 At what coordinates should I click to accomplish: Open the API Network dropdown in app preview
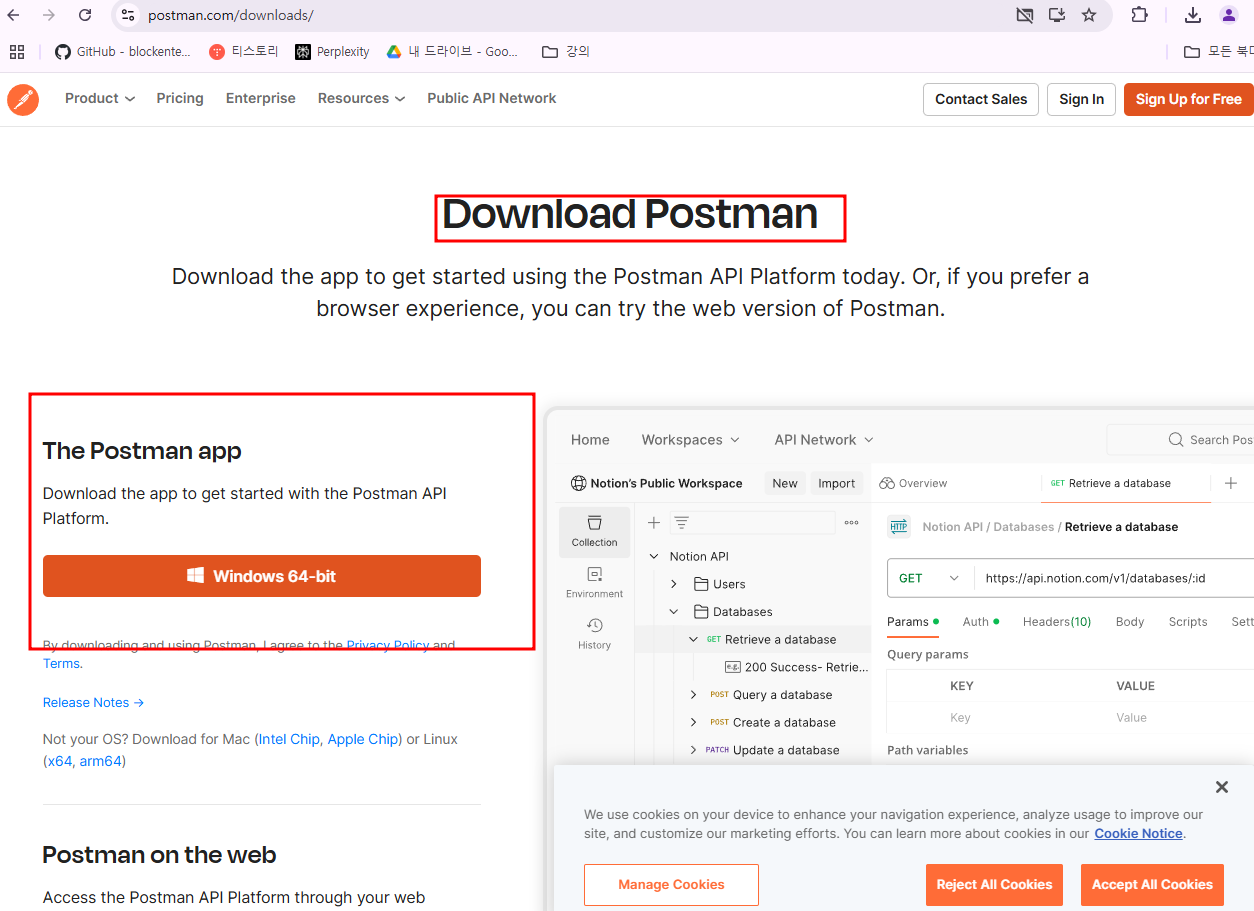coord(824,440)
